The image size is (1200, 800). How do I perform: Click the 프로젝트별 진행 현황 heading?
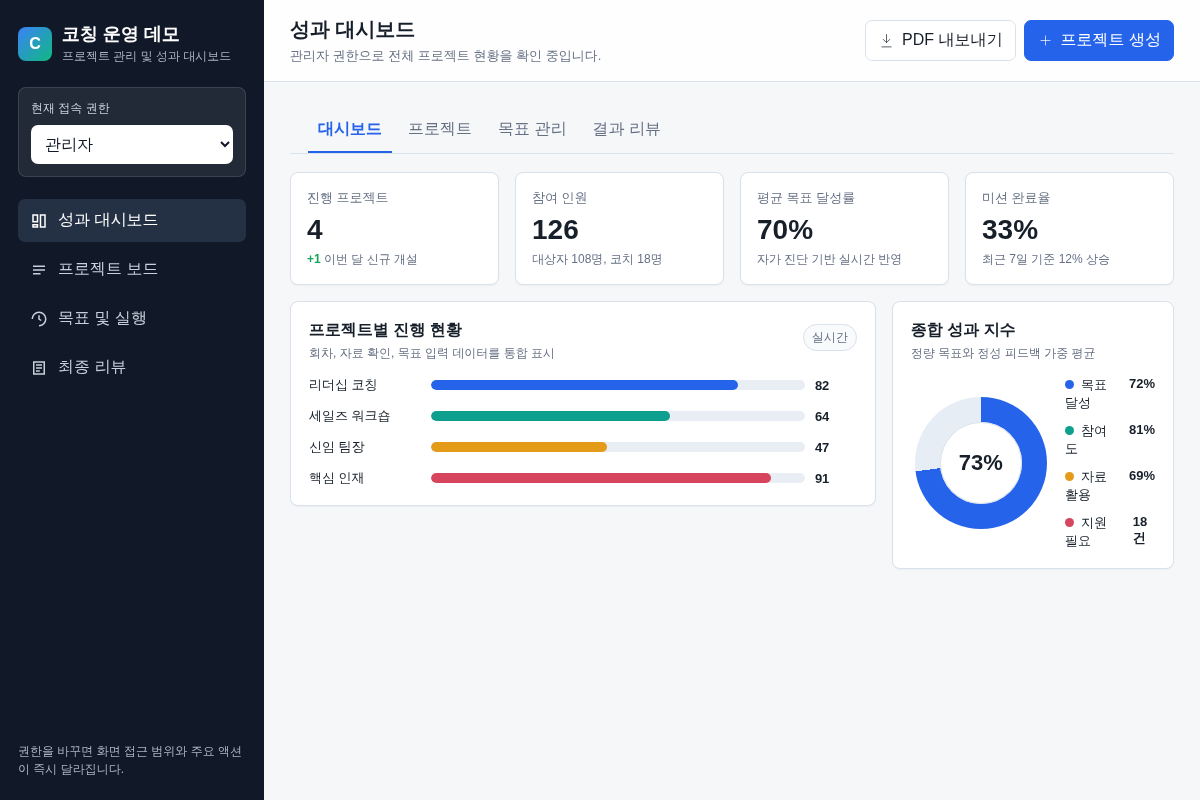[385, 330]
